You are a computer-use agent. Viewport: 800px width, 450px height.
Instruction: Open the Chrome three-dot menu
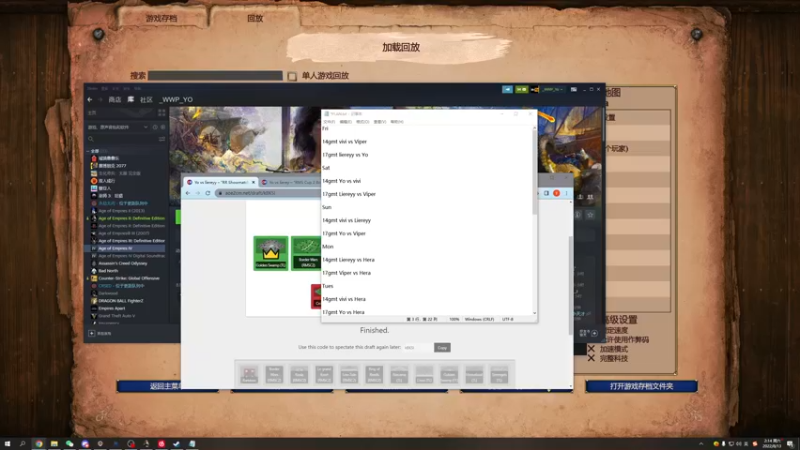(x=566, y=193)
